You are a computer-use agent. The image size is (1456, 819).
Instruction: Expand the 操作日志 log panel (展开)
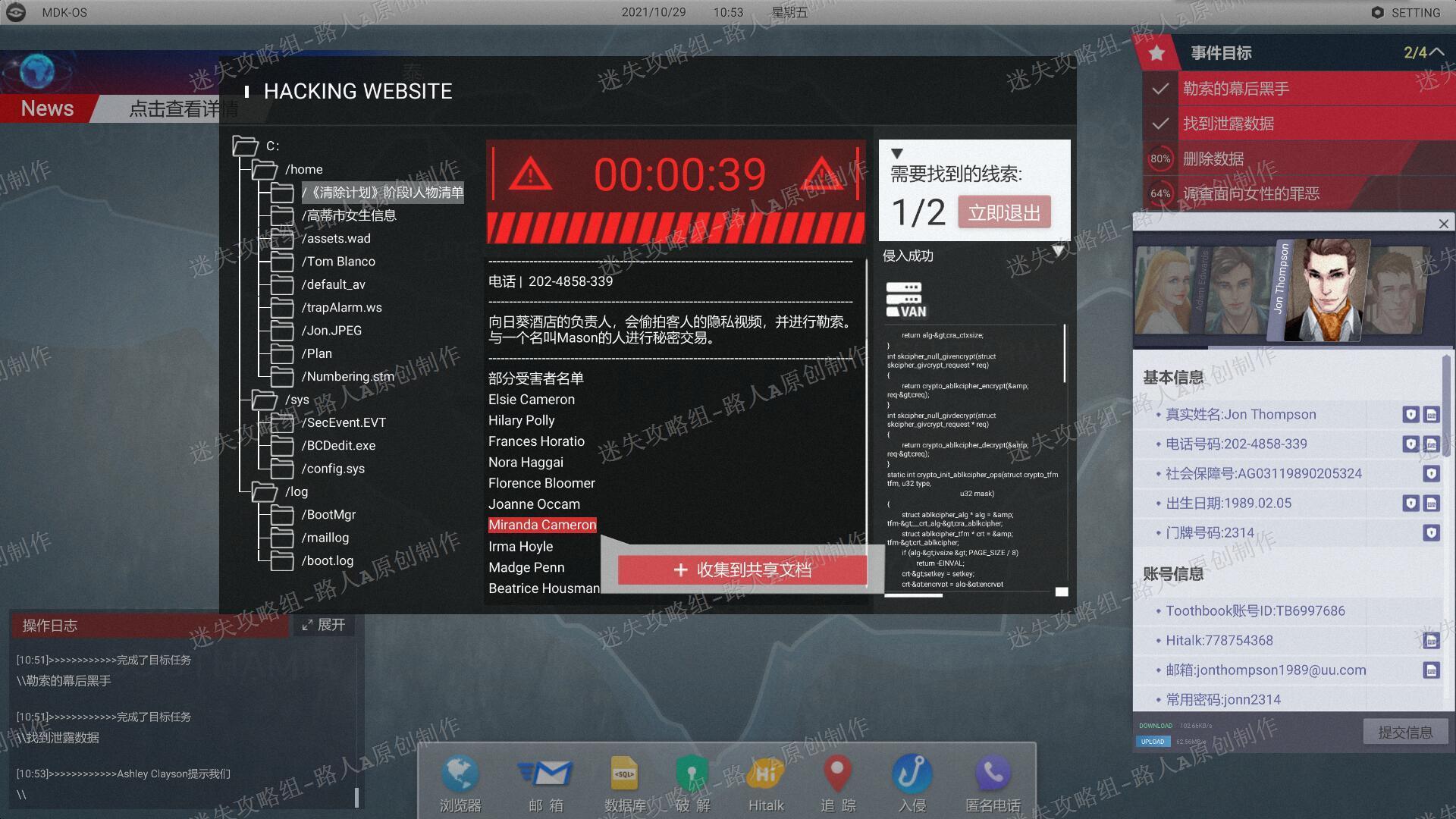click(x=324, y=625)
